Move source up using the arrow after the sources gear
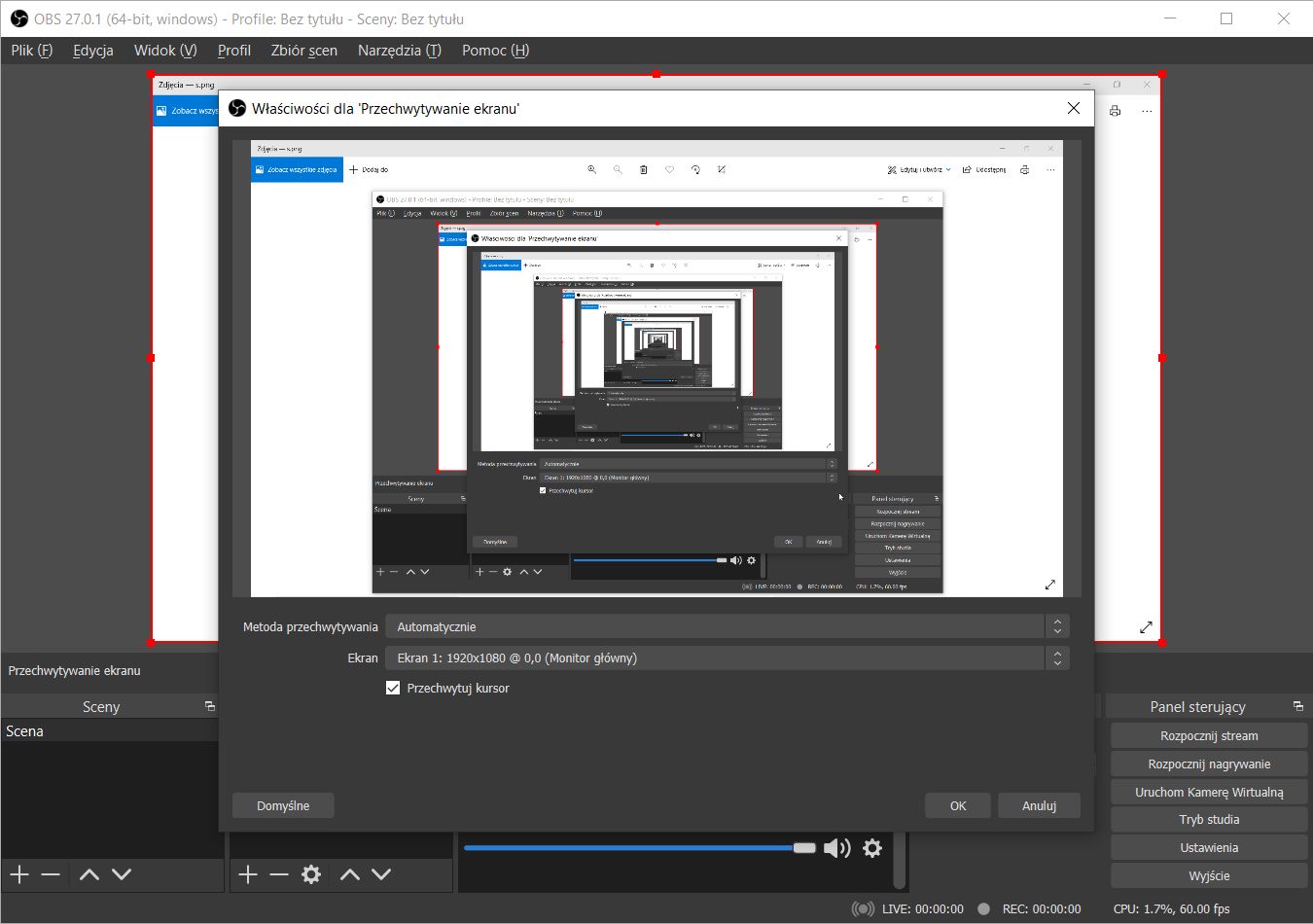 click(x=350, y=874)
